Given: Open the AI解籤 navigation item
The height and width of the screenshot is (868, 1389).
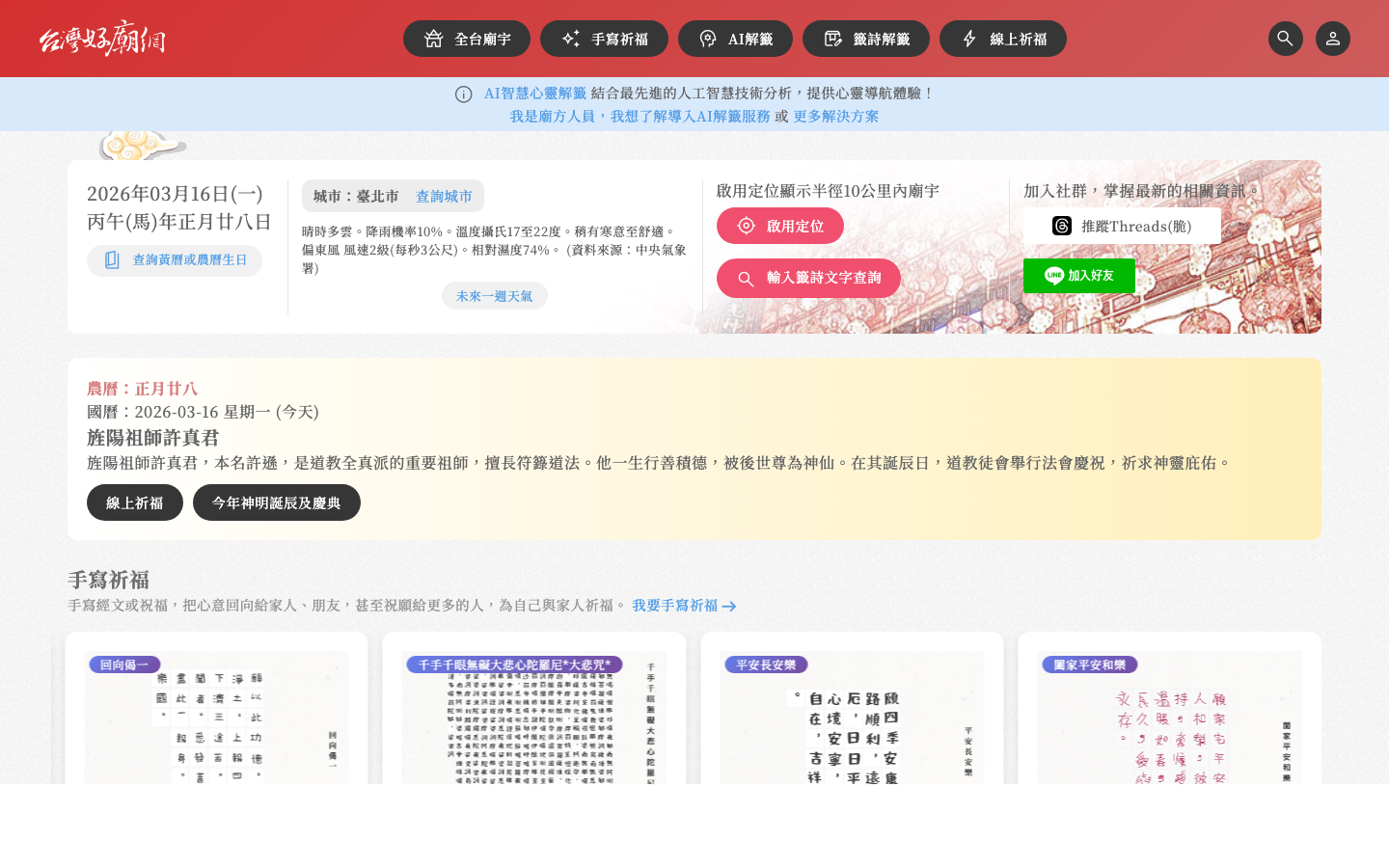Looking at the screenshot, I should click(x=735, y=39).
